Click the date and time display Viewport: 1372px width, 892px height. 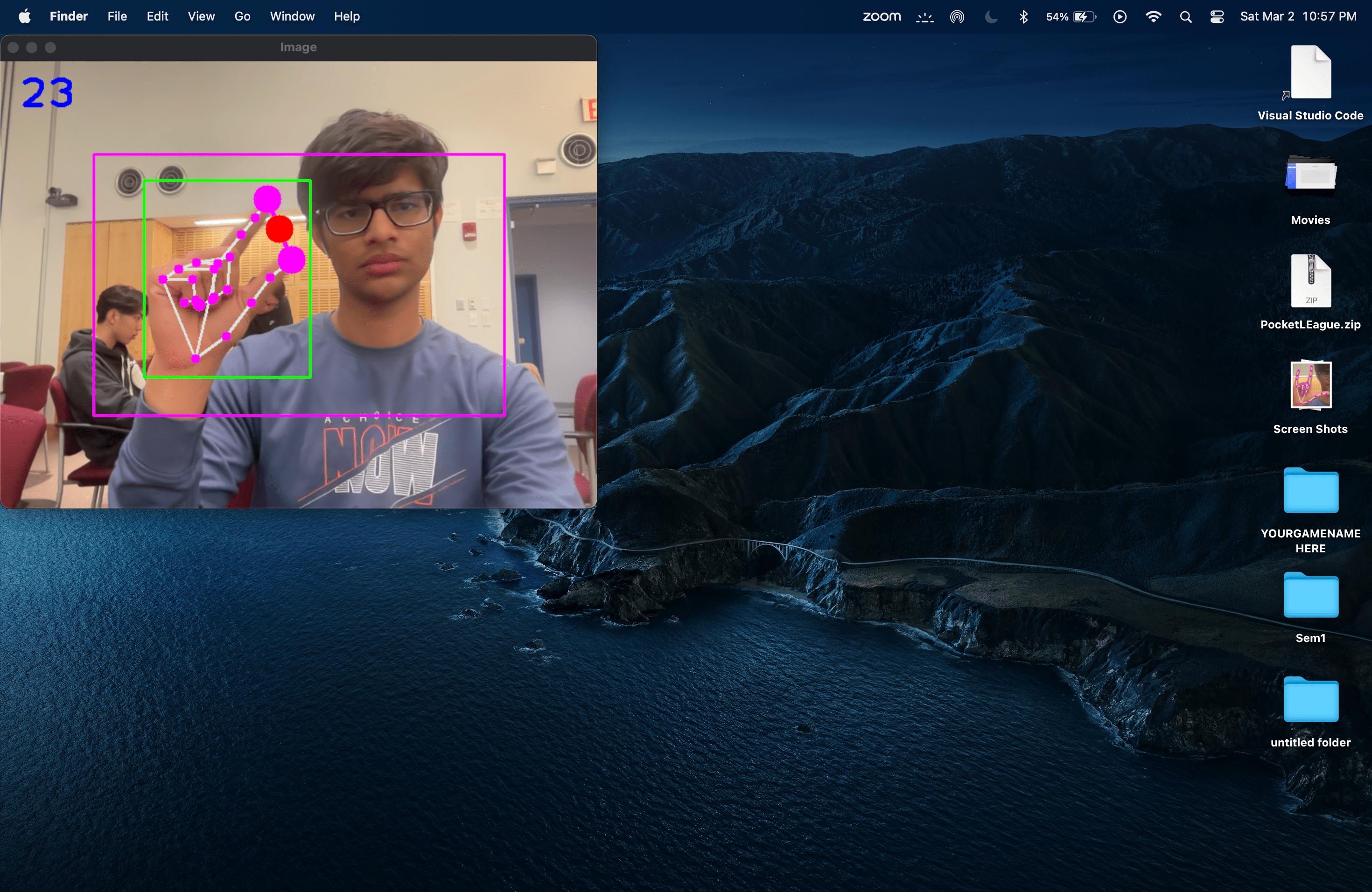[x=1298, y=16]
